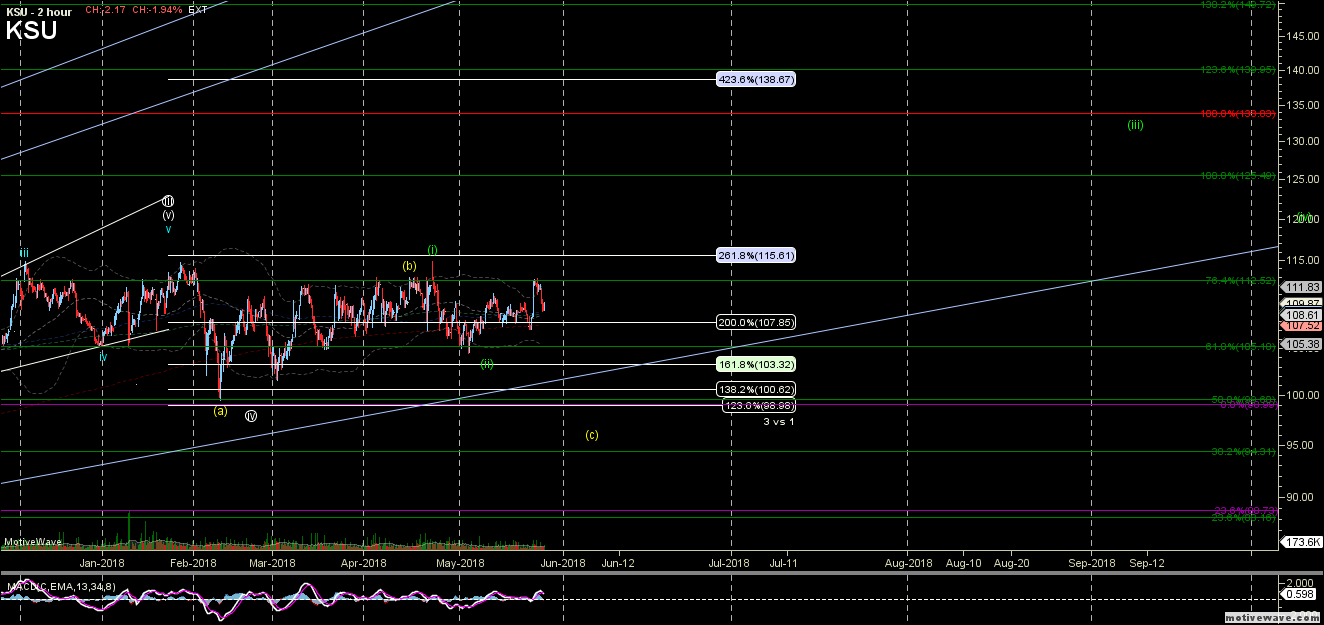Click the Aug-2018 date axis label
The width and height of the screenshot is (1324, 625).
(909, 563)
